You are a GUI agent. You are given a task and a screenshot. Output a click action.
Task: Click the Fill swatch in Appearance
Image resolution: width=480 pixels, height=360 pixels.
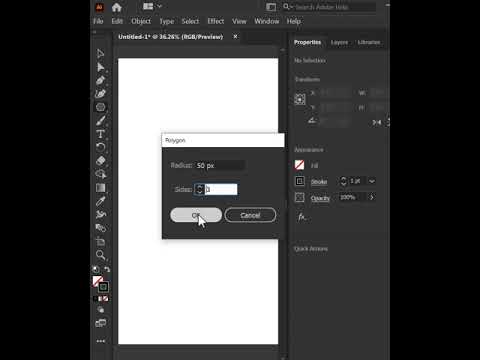pos(299,165)
